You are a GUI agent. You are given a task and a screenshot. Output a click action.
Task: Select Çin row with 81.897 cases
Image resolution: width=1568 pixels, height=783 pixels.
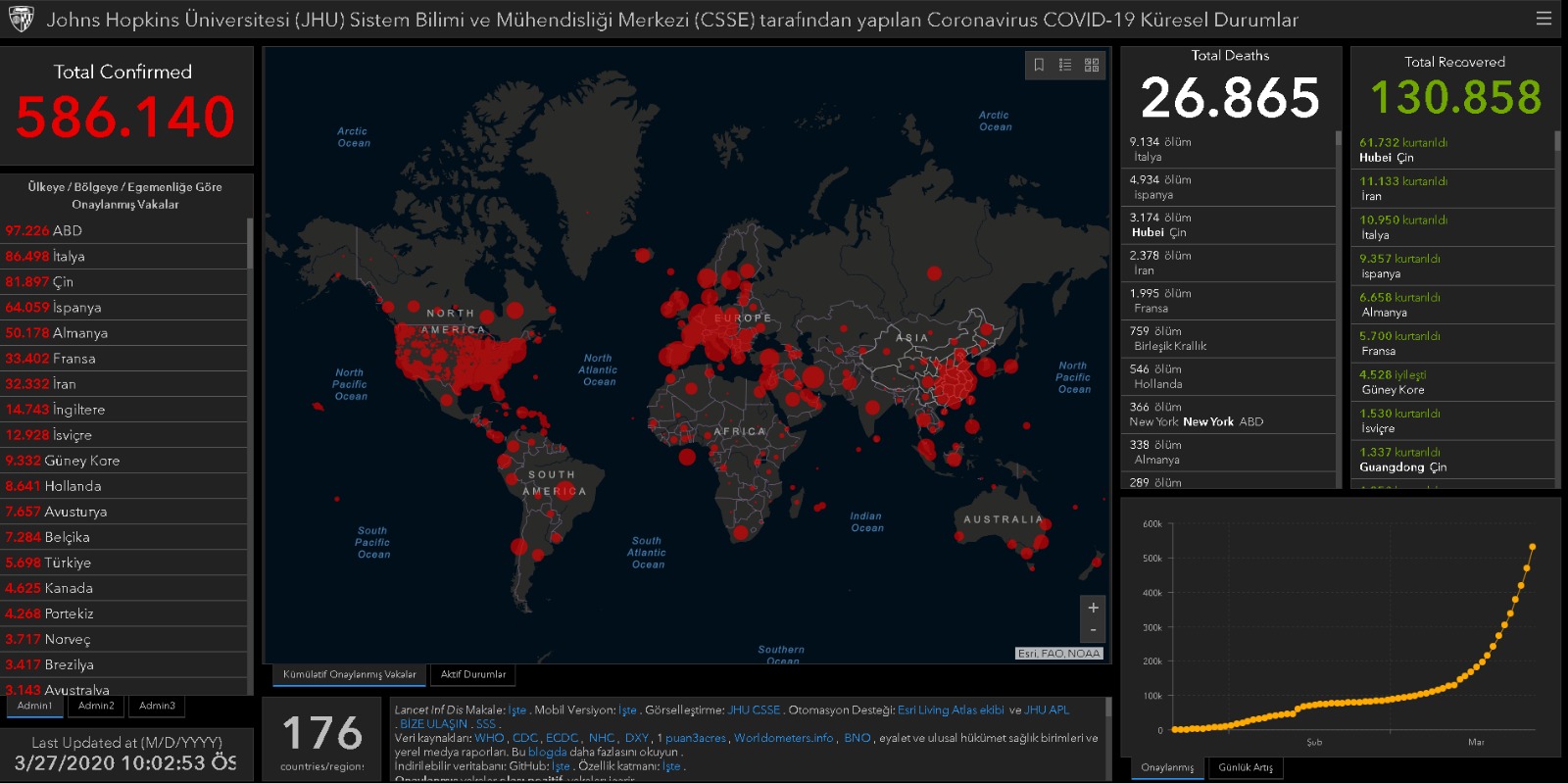123,281
